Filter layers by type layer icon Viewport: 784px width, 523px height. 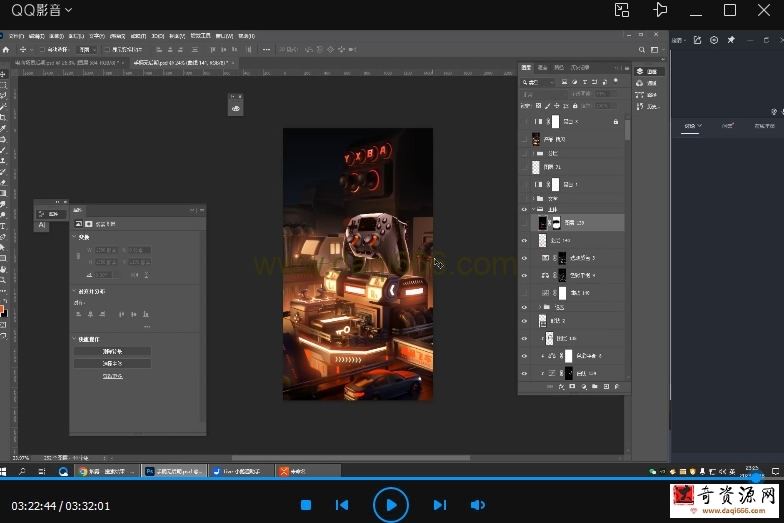584,82
